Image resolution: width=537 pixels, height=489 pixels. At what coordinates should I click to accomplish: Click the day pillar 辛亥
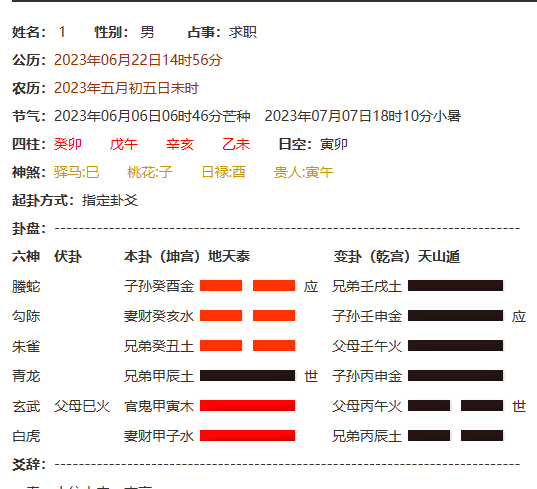180,145
